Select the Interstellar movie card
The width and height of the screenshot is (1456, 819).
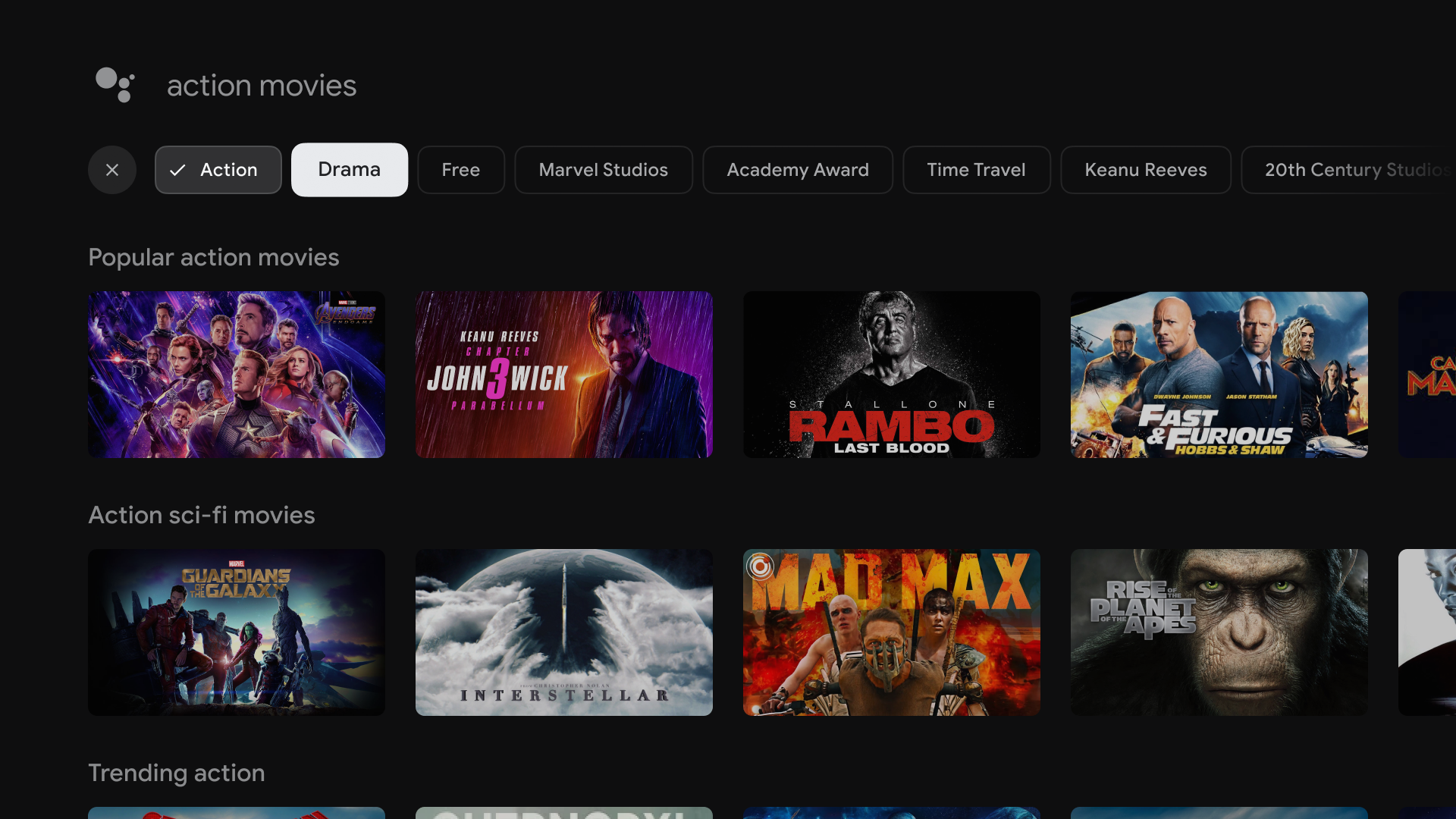tap(564, 632)
